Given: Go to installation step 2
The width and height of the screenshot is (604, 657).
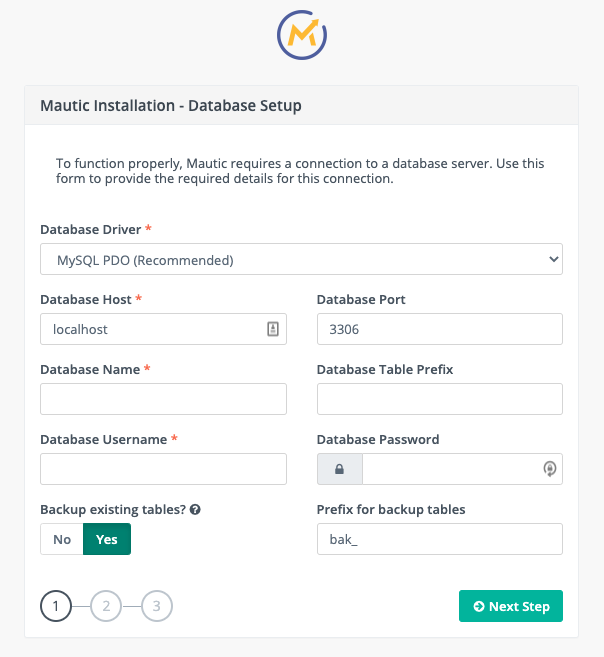Looking at the screenshot, I should pos(106,606).
